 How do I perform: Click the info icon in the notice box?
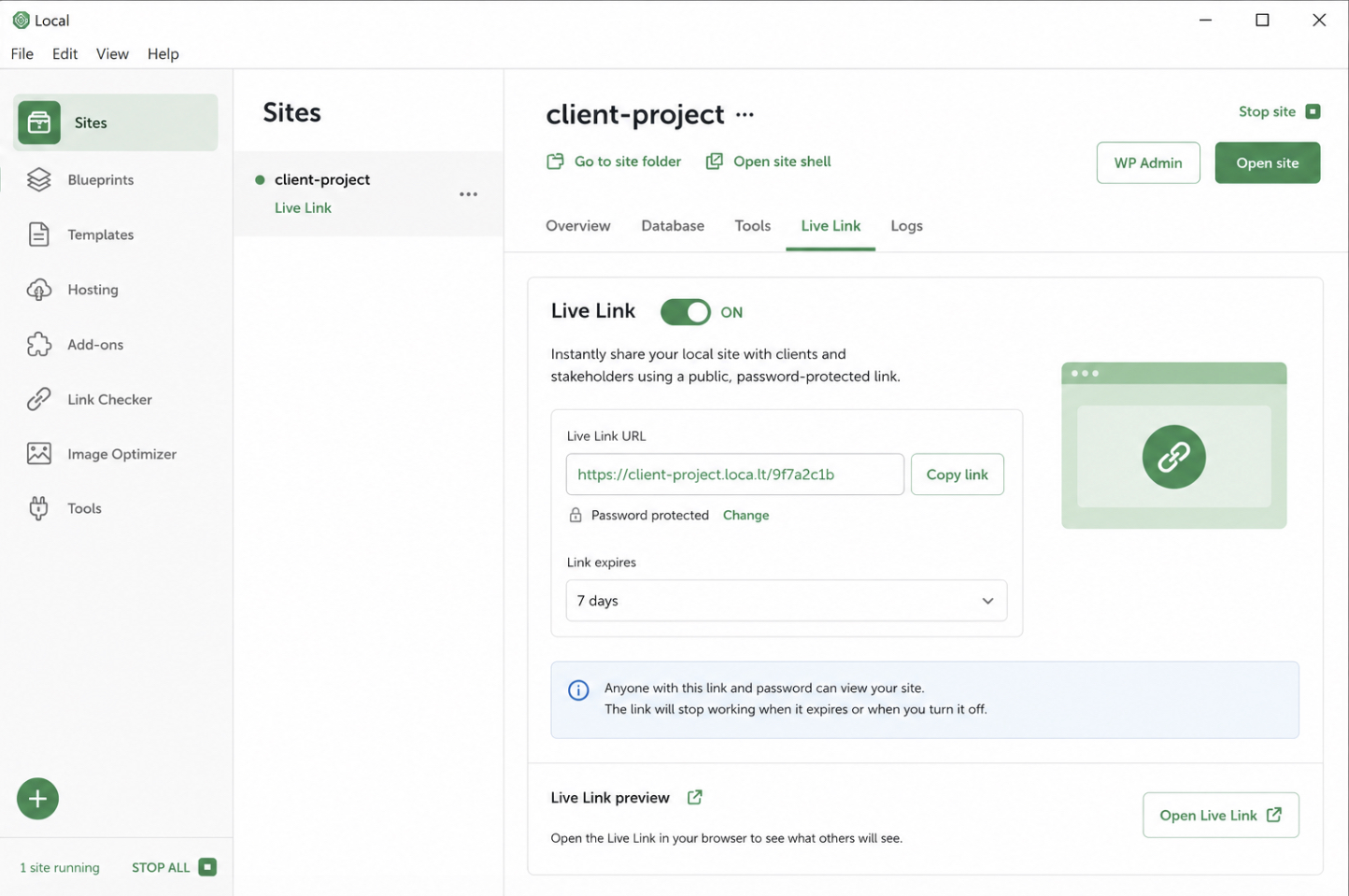pos(578,690)
